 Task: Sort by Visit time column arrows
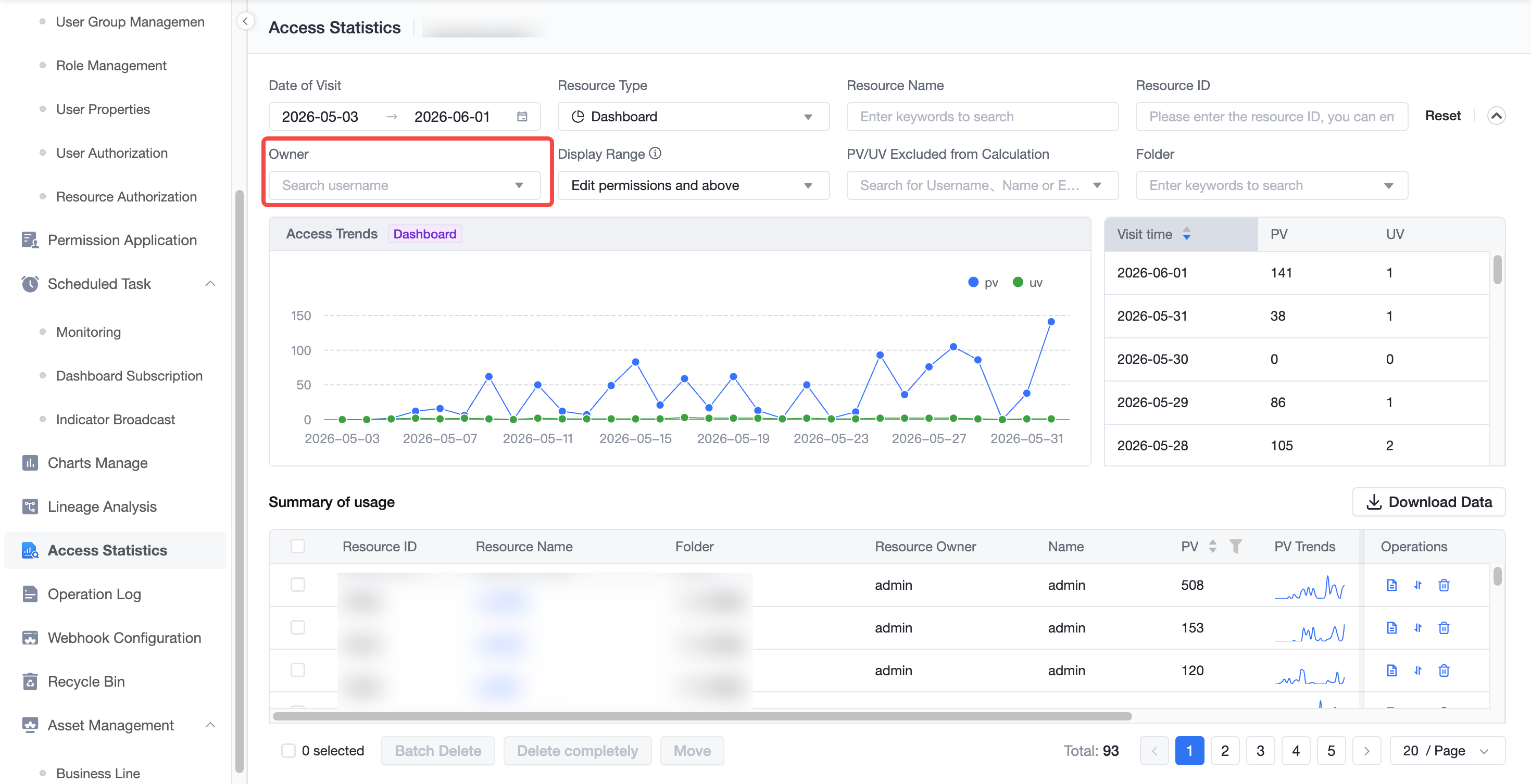click(x=1186, y=234)
